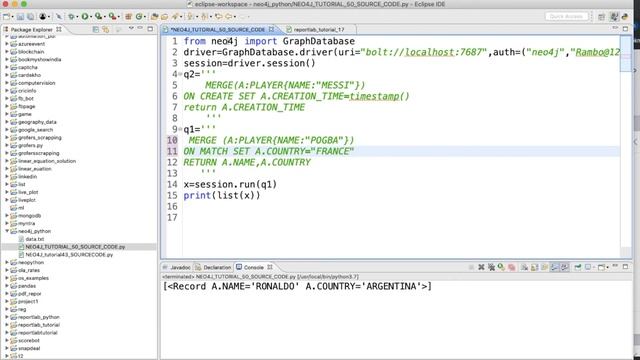Select the Console tab
Image resolution: width=640 pixels, height=360 pixels.
pos(253,267)
